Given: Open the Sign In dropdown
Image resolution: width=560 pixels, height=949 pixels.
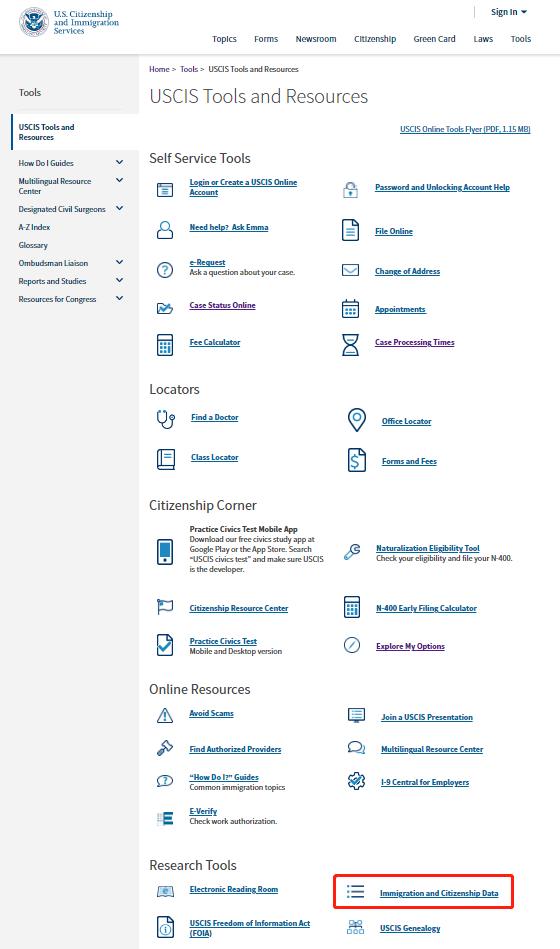Looking at the screenshot, I should pos(509,12).
